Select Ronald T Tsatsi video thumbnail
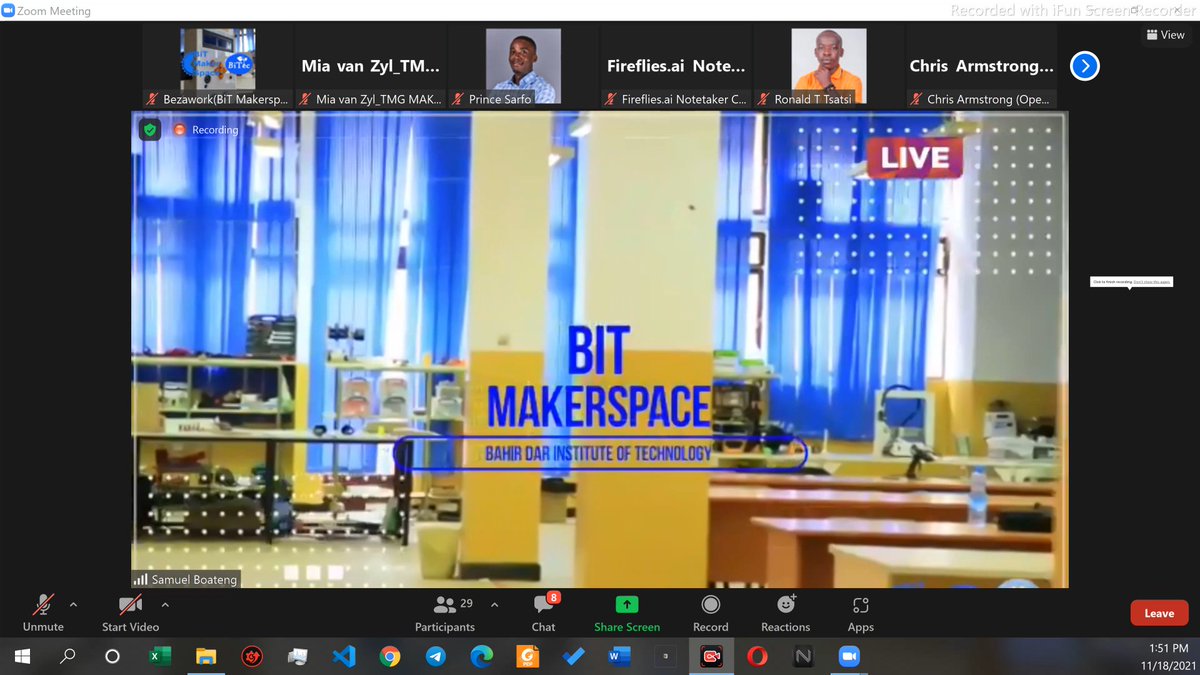Screen dimensions: 1200x675 point(829,67)
